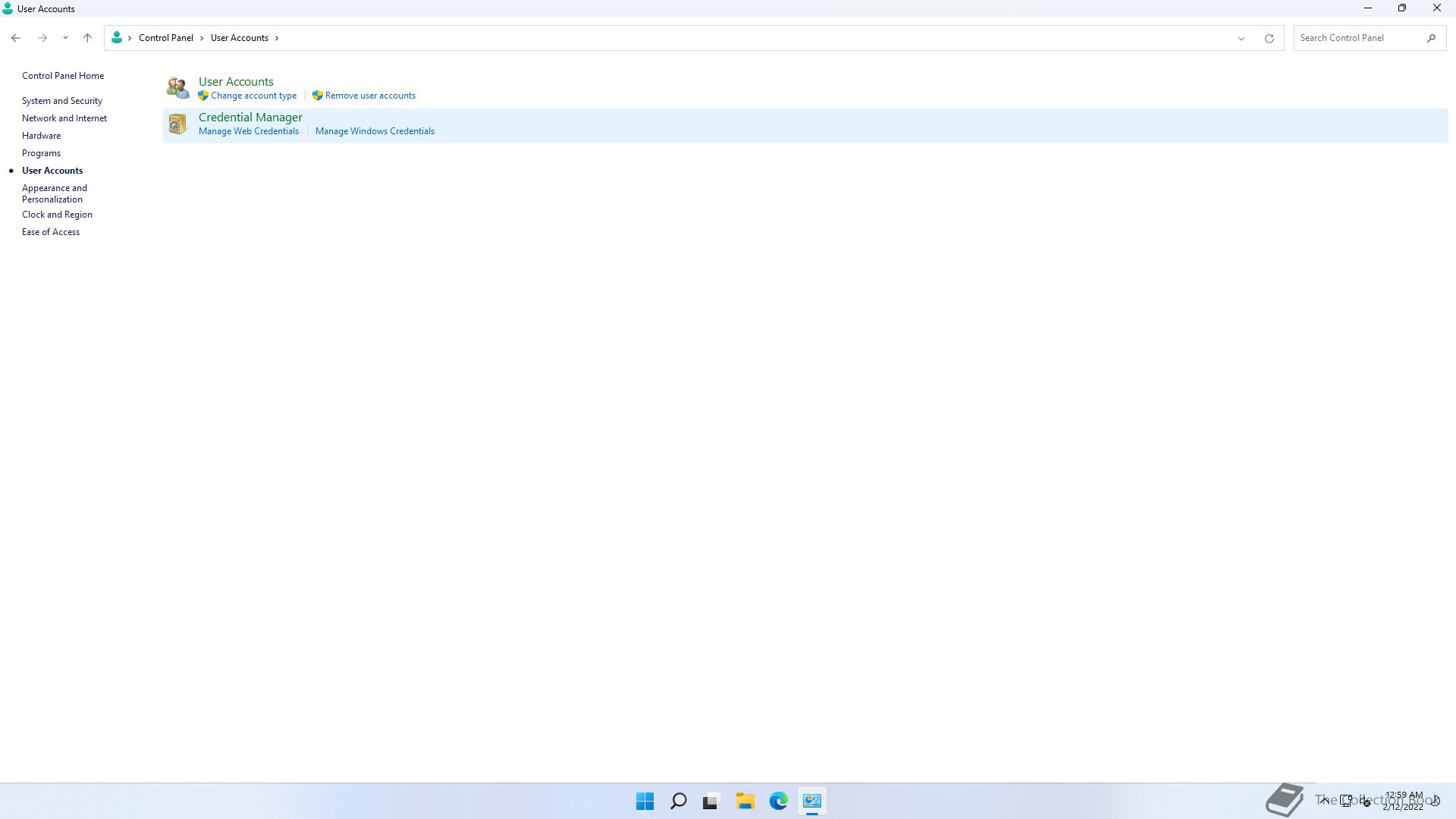Screen dimensions: 1456x819
Task: Launch Microsoft Edge from the taskbar
Action: click(x=778, y=801)
